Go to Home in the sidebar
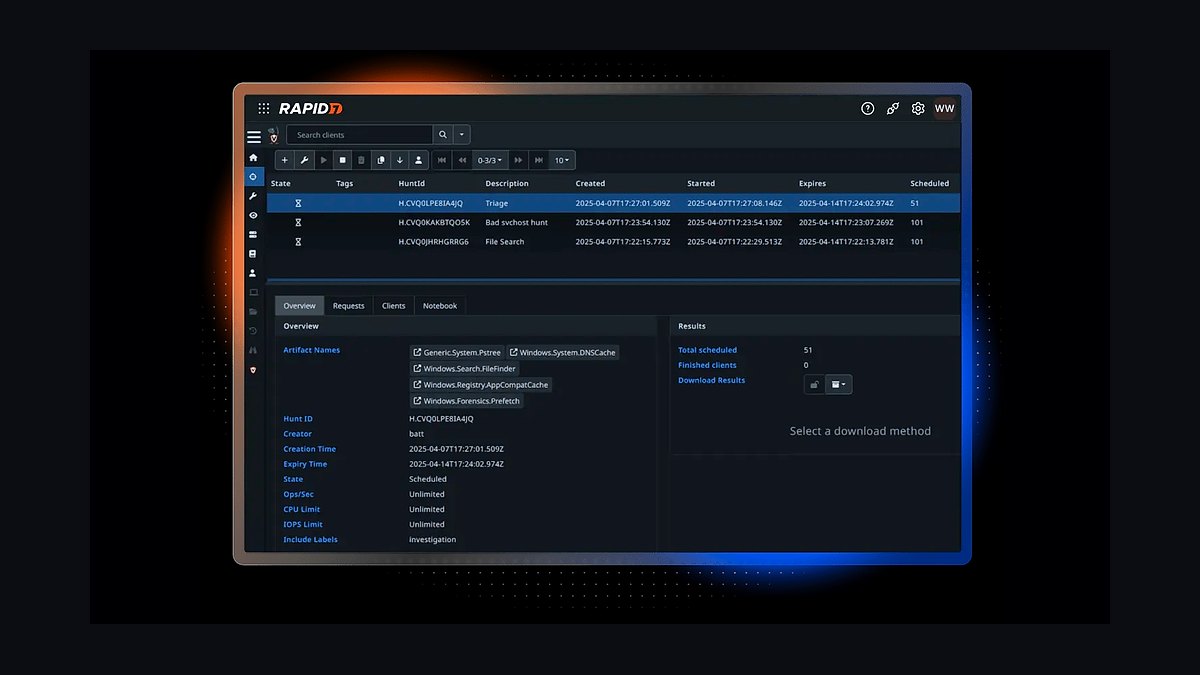The width and height of the screenshot is (1200, 675). [x=253, y=157]
